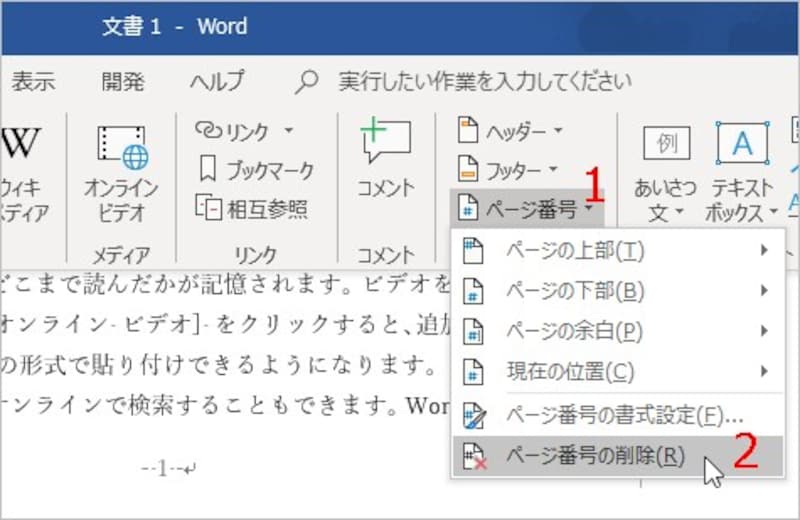Click the ページの下部 page-bottom icon

click(x=473, y=291)
